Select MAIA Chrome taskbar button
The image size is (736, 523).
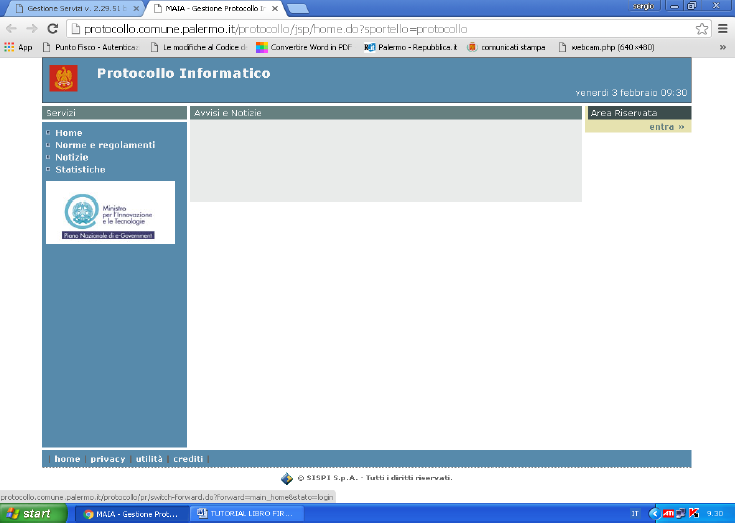(x=133, y=514)
